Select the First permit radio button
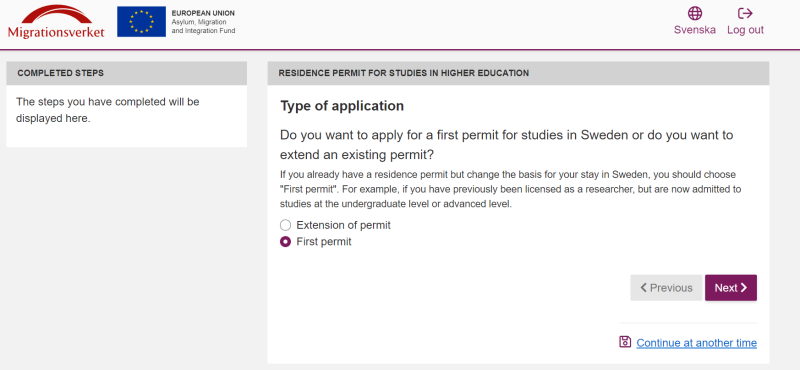The height and width of the screenshot is (370, 800). [x=286, y=242]
